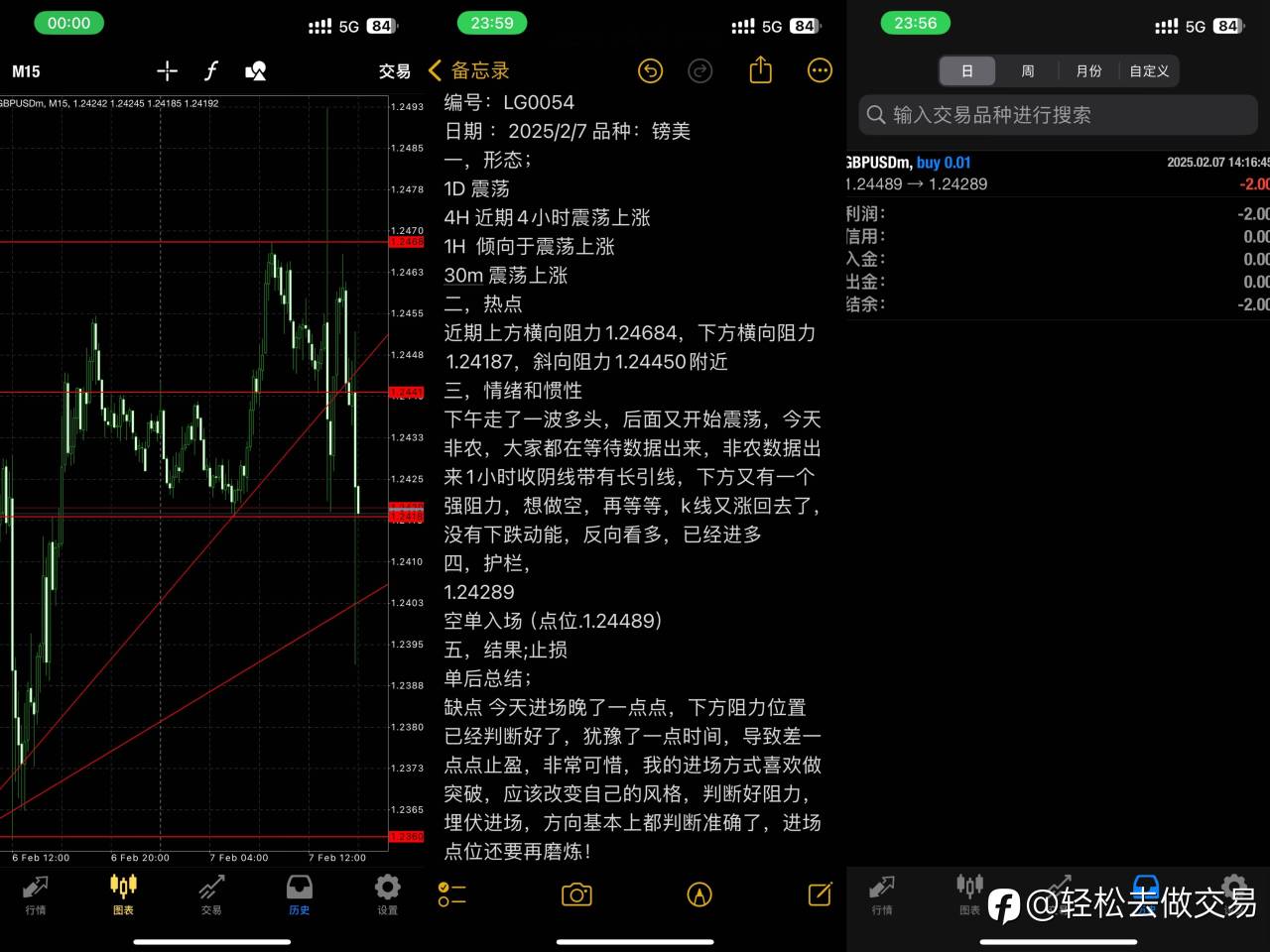Tap the 利润 summary row

pos(1058,213)
